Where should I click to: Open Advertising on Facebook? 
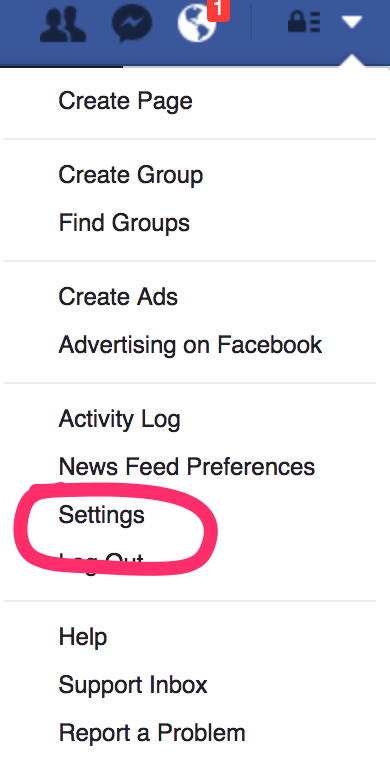pos(190,345)
